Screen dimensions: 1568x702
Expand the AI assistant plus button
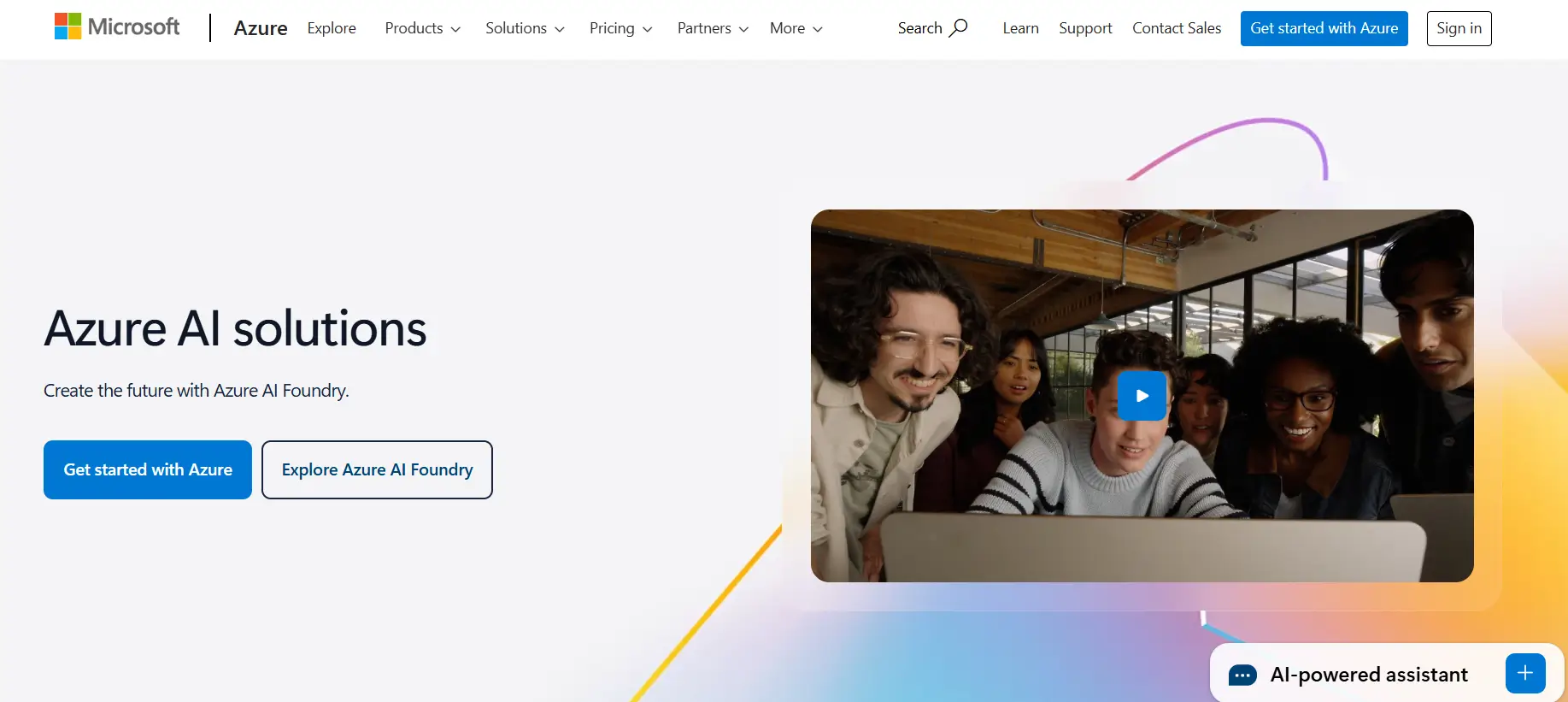pos(1525,674)
